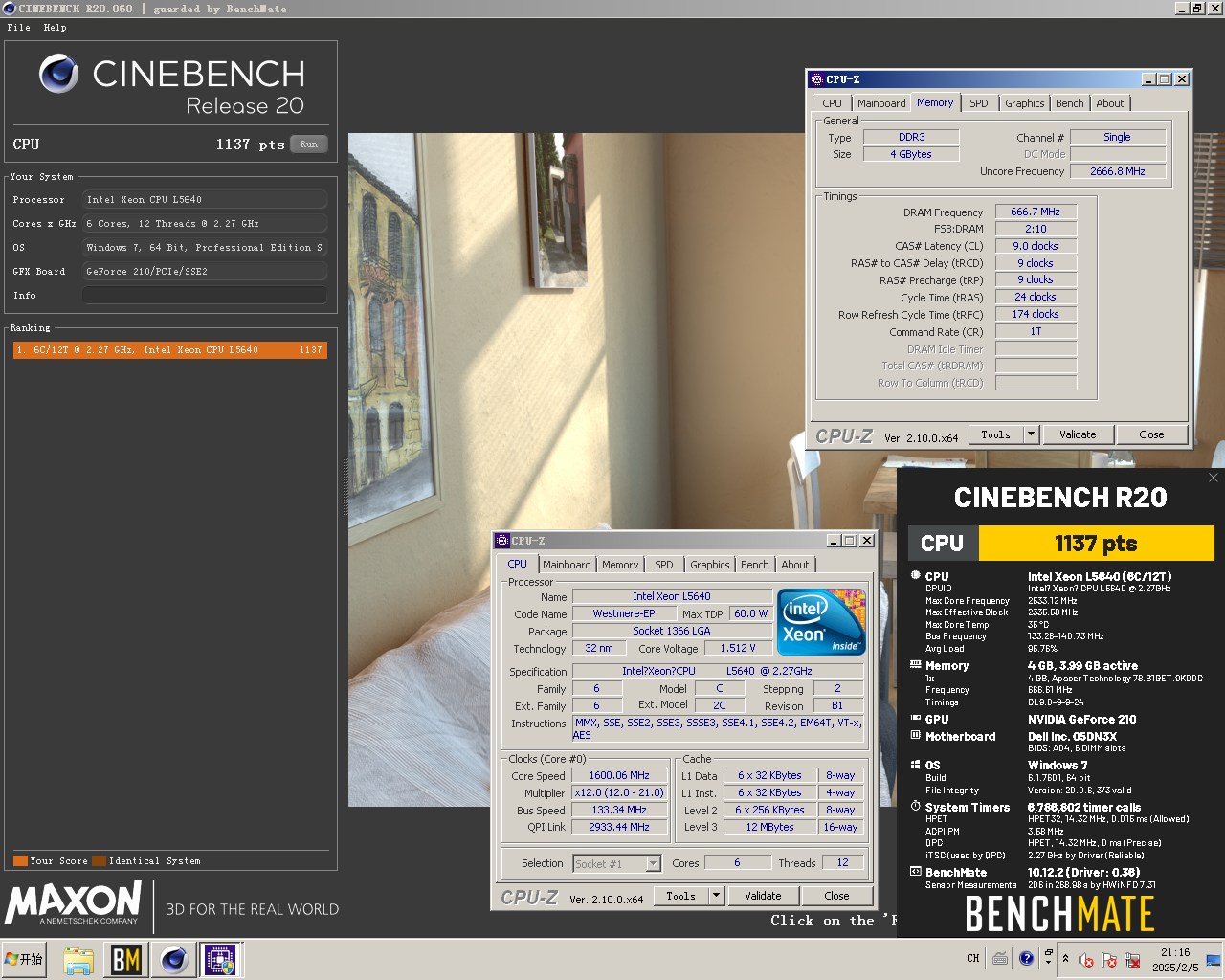Expand Tools dropdown arrow in memory CPU-Z window

pyautogui.click(x=1031, y=434)
